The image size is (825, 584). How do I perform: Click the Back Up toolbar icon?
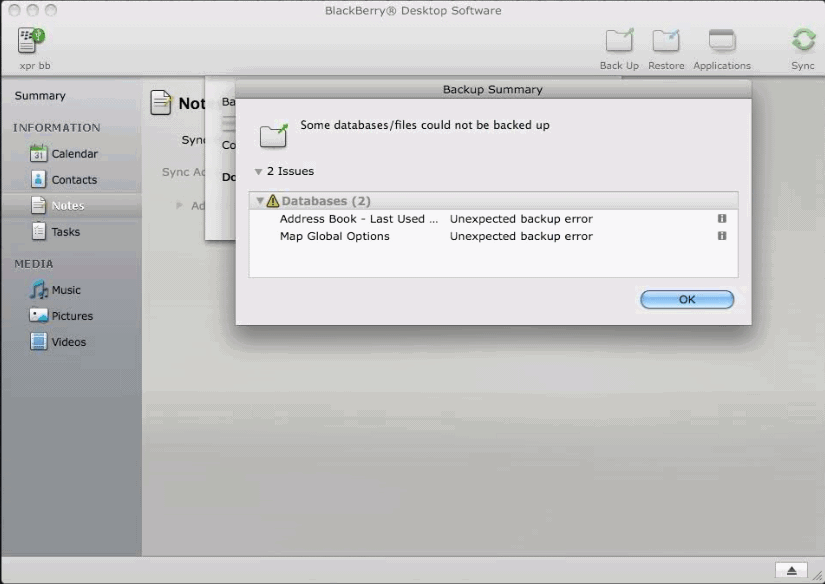pos(619,41)
